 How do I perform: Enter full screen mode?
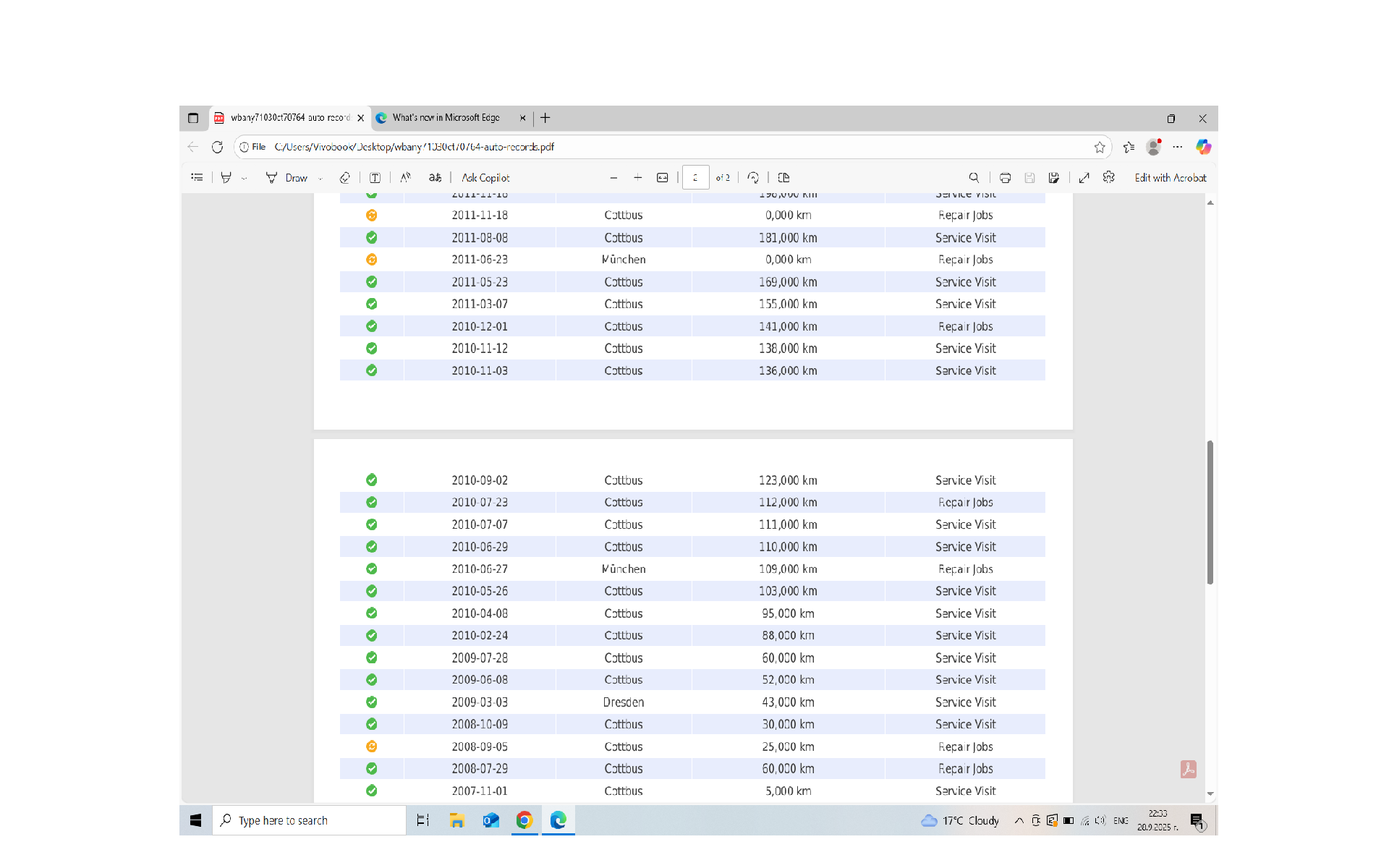pos(1084,177)
